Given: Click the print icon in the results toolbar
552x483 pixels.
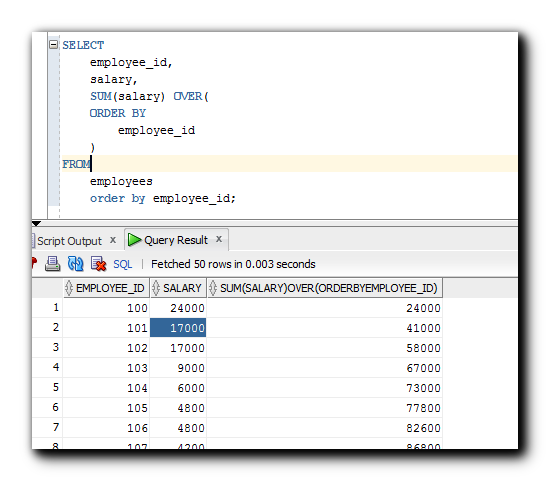Looking at the screenshot, I should (52, 264).
